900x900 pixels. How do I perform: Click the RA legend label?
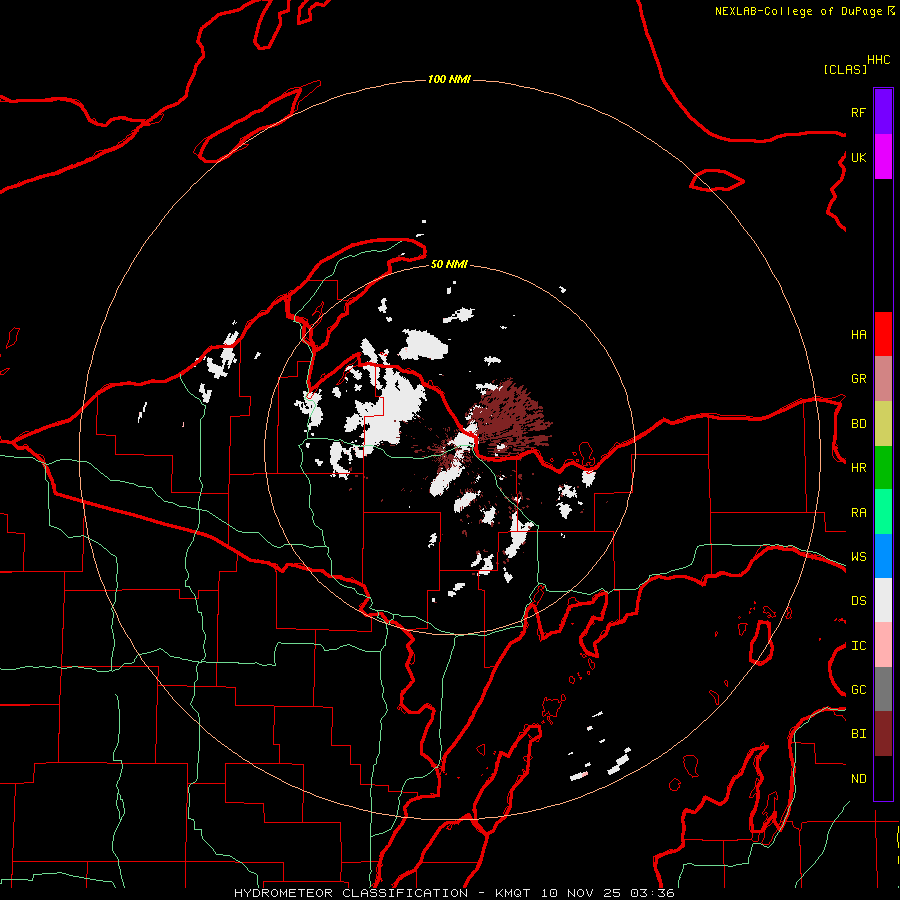click(858, 513)
